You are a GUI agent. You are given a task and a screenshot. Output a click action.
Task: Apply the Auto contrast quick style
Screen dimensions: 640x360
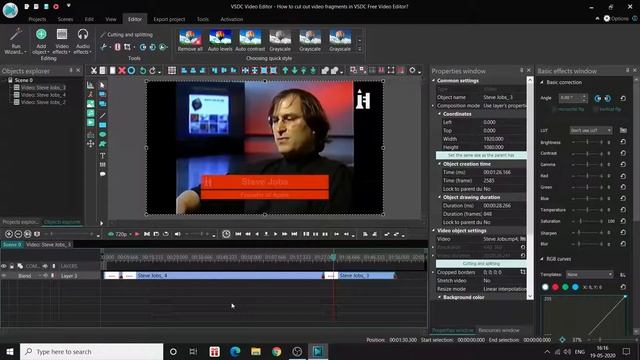(x=250, y=40)
